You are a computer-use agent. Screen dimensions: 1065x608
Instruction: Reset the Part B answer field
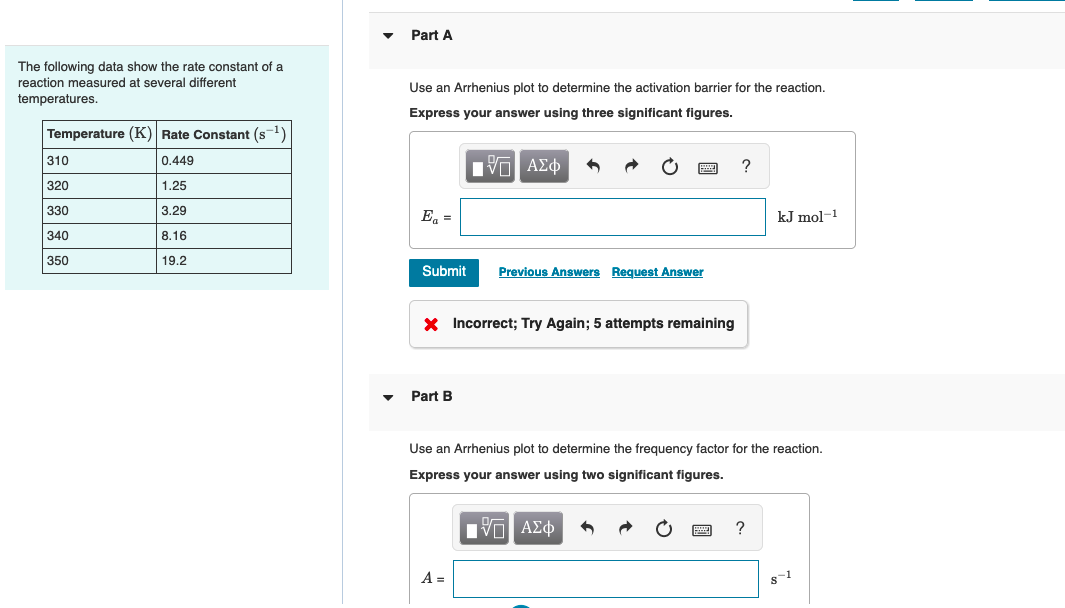coord(663,527)
